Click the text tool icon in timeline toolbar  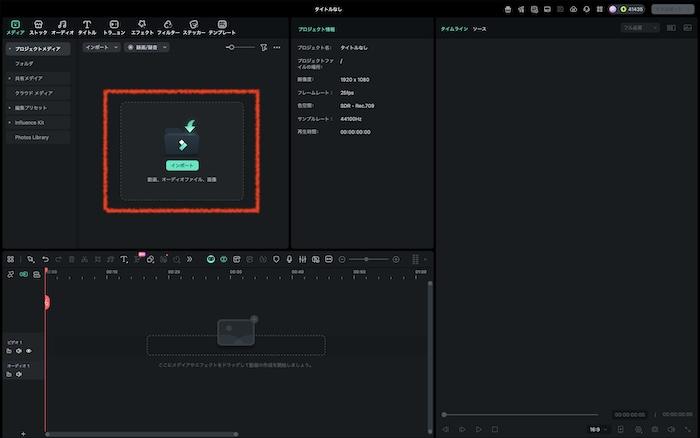pos(124,259)
